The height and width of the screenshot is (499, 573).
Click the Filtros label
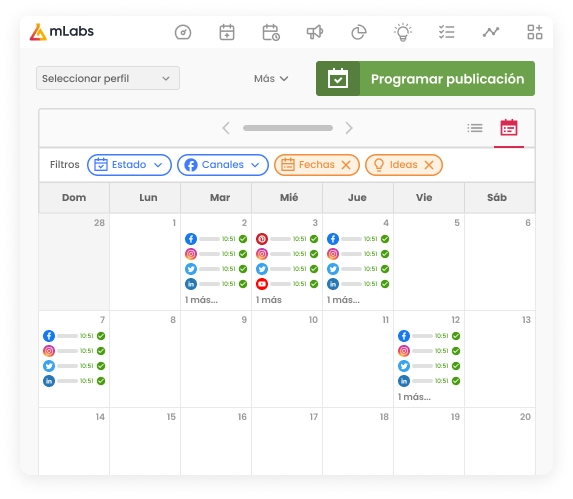pos(65,165)
